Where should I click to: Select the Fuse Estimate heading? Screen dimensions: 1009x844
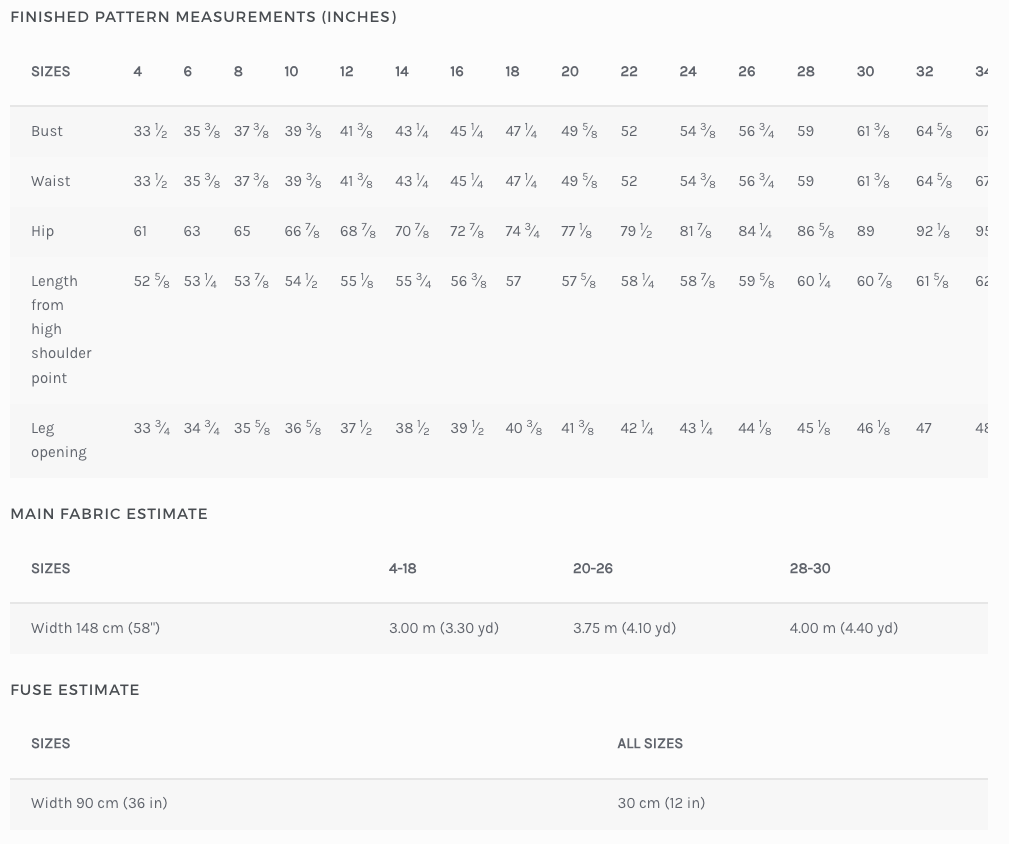(75, 690)
